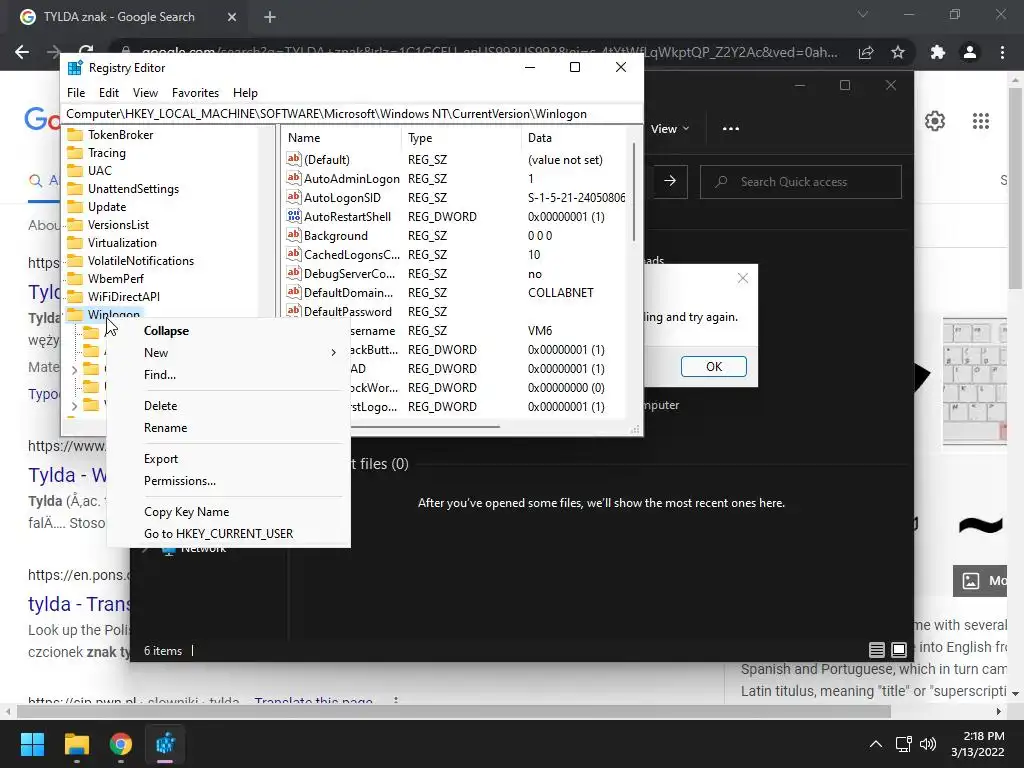Viewport: 1024px width, 768px height.
Task: Select the WiFiDirectAPI key
Action: coord(123,296)
